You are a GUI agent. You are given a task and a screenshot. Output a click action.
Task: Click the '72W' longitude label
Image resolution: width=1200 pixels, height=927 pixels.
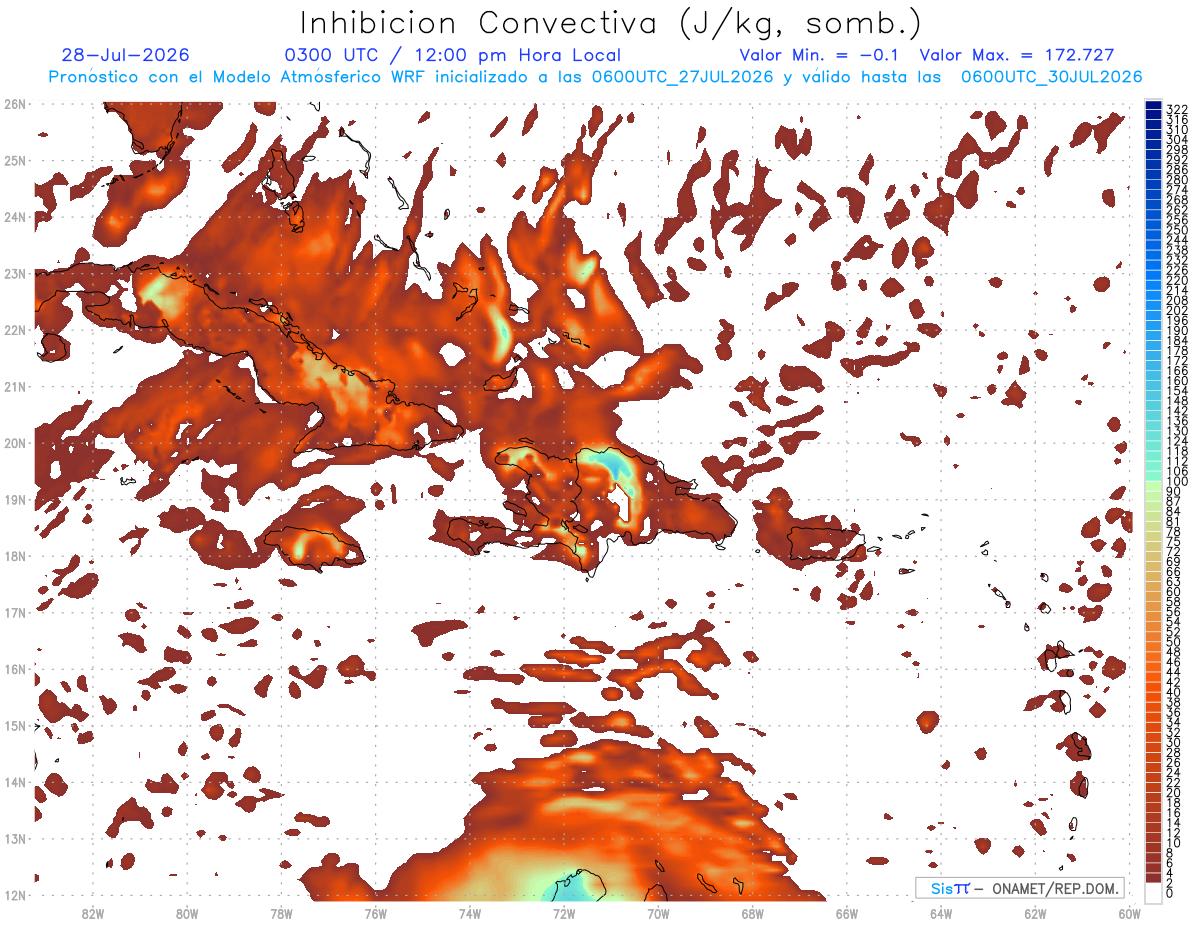click(563, 913)
